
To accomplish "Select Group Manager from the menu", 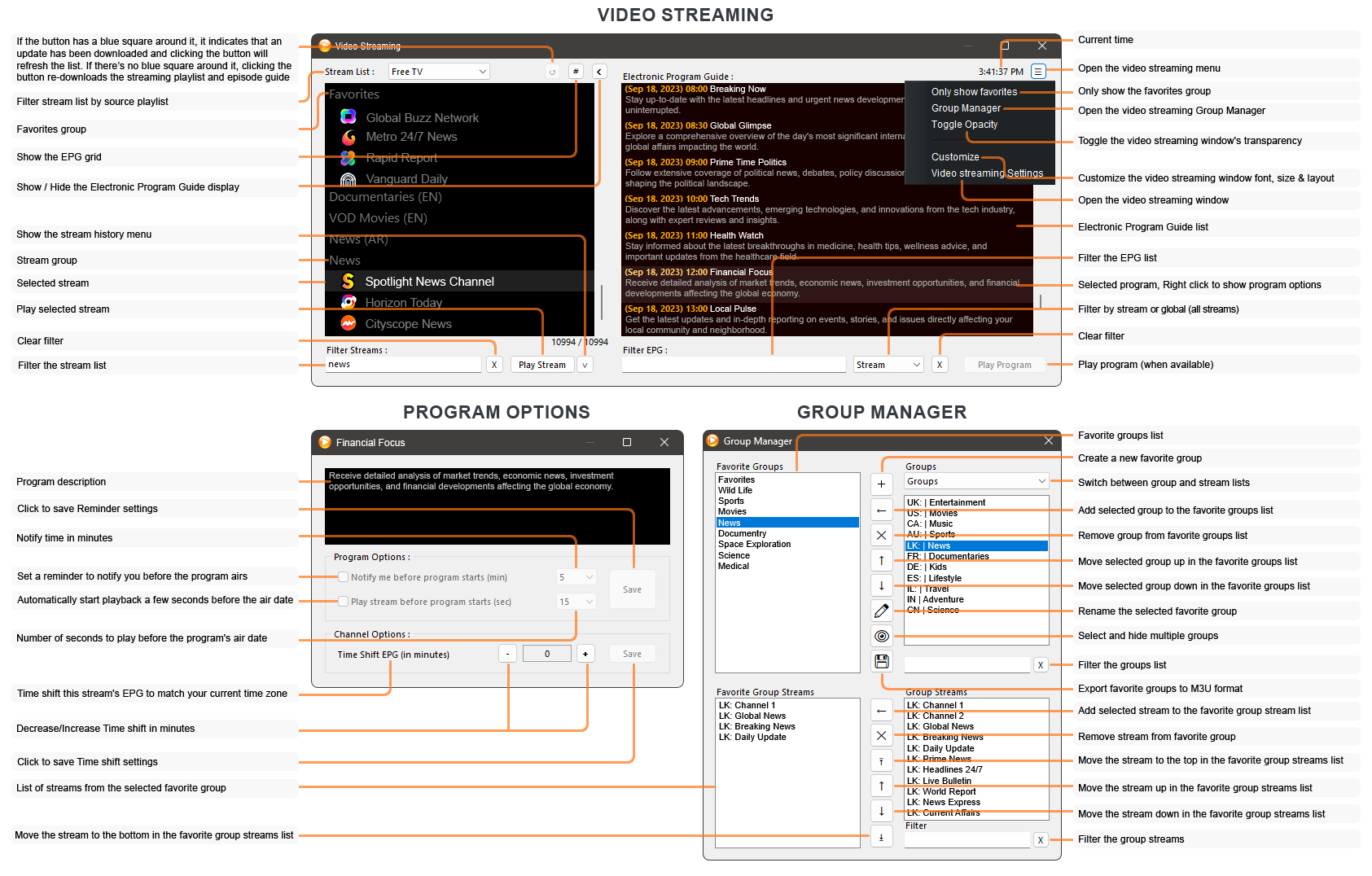I will pos(966,108).
